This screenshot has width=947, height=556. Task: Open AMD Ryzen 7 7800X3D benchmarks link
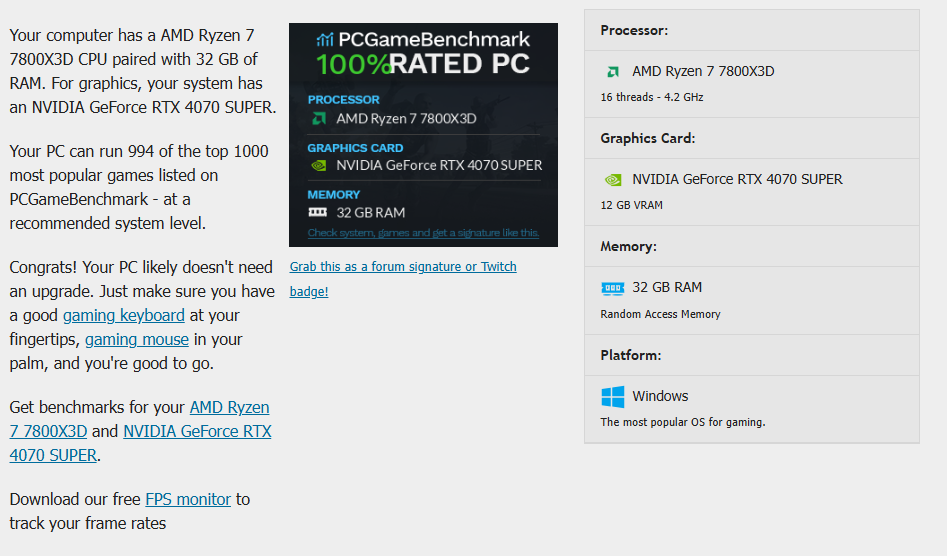pyautogui.click(x=140, y=419)
